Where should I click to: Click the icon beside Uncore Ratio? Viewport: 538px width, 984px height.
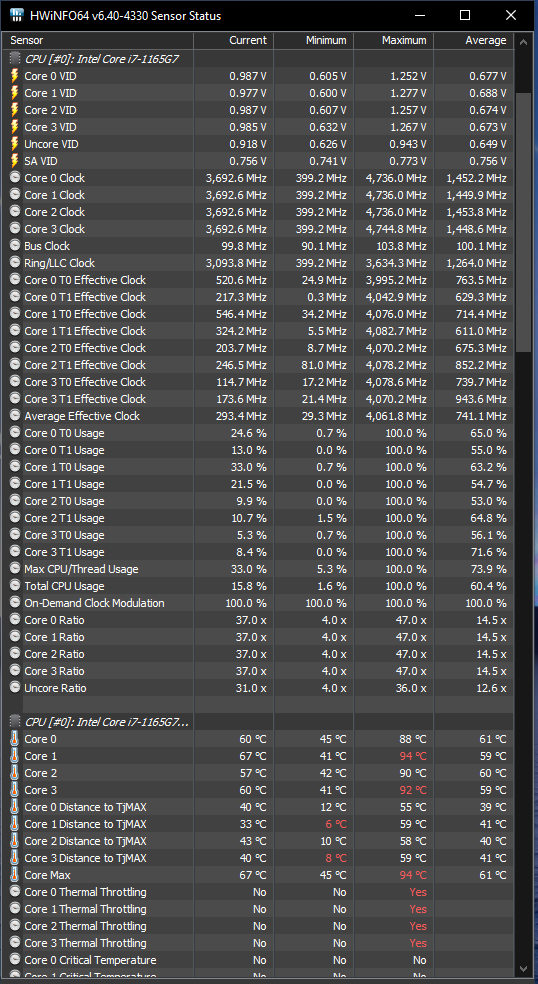click(x=15, y=687)
